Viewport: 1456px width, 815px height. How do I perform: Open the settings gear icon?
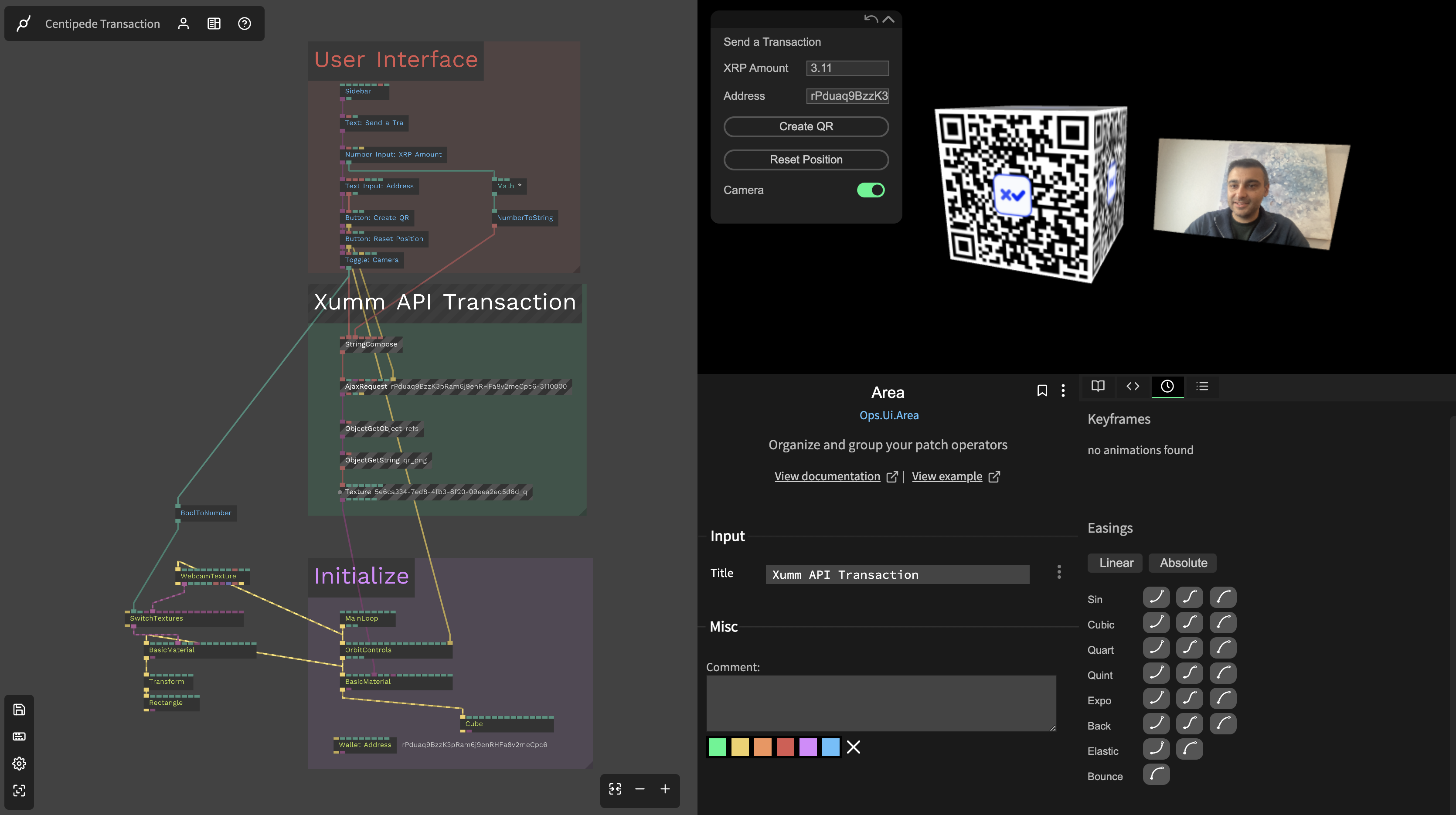click(19, 764)
